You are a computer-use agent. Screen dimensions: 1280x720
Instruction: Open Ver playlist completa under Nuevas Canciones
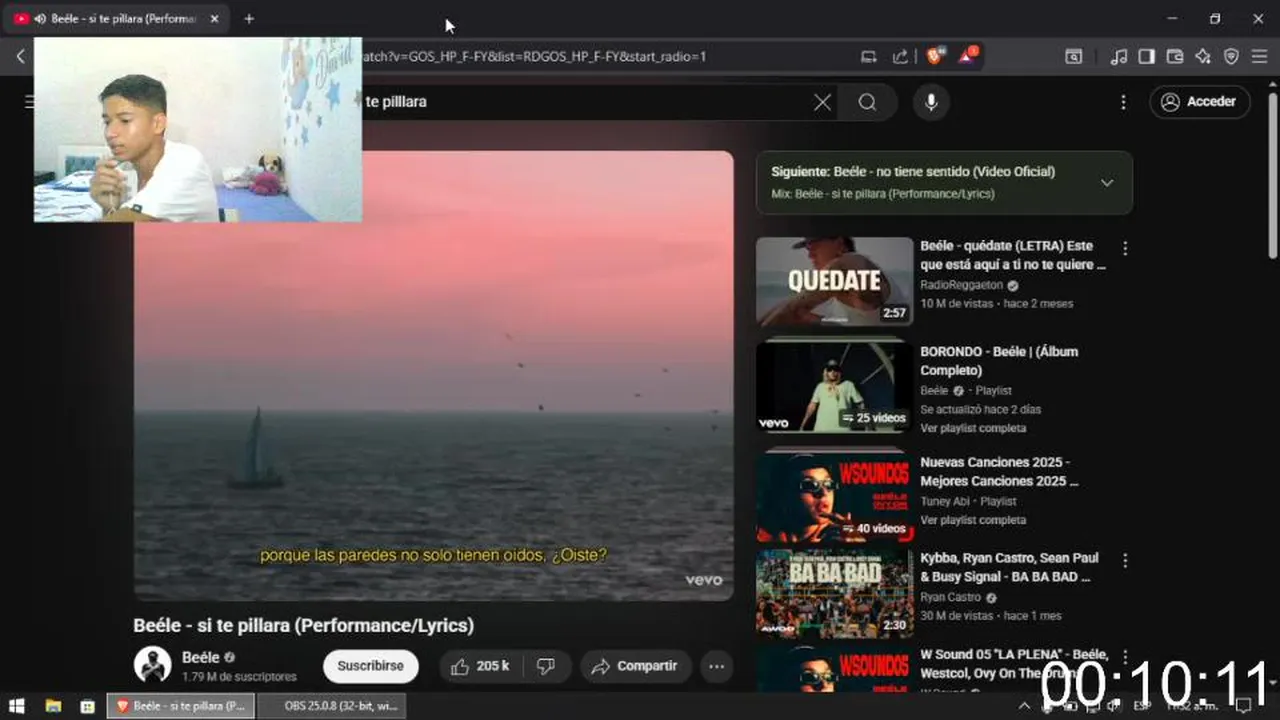973,520
